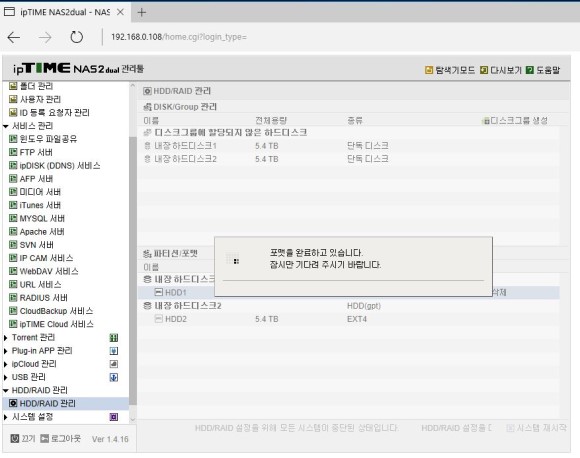Click green icon beside Torrent 관리
The width and height of the screenshot is (580, 458).
click(114, 338)
